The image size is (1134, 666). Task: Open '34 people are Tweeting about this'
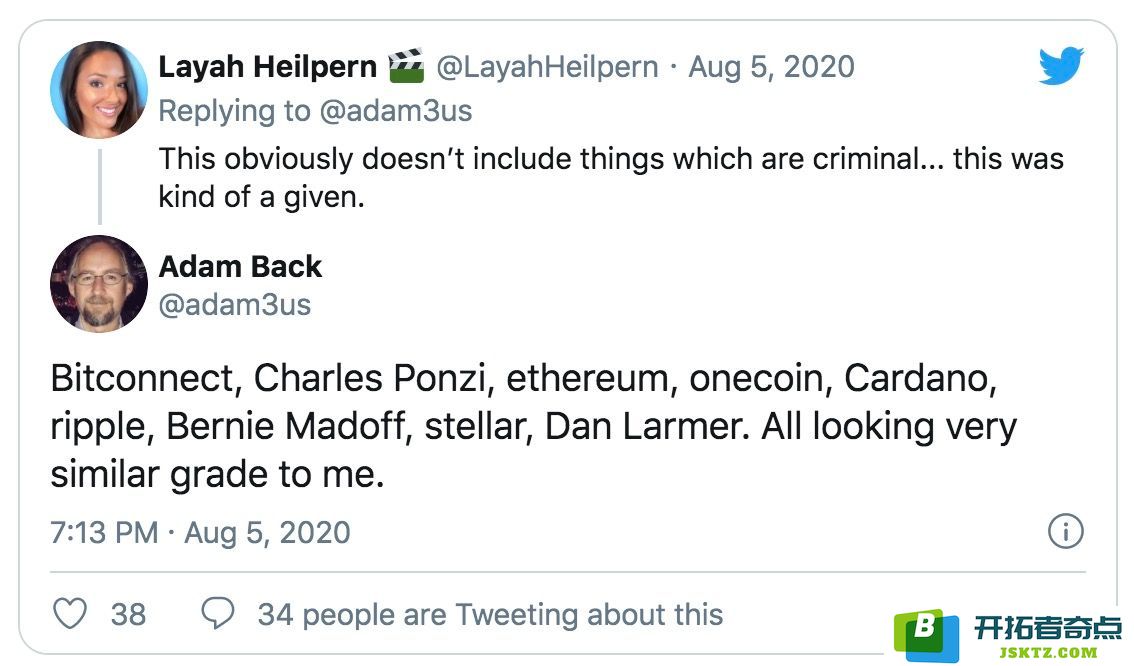click(490, 615)
